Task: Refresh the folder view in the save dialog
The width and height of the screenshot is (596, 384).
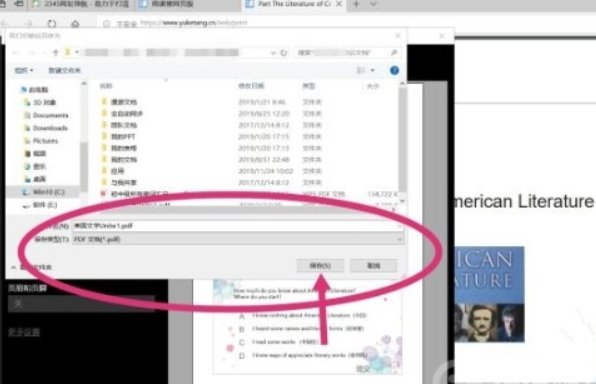Action: (284, 53)
